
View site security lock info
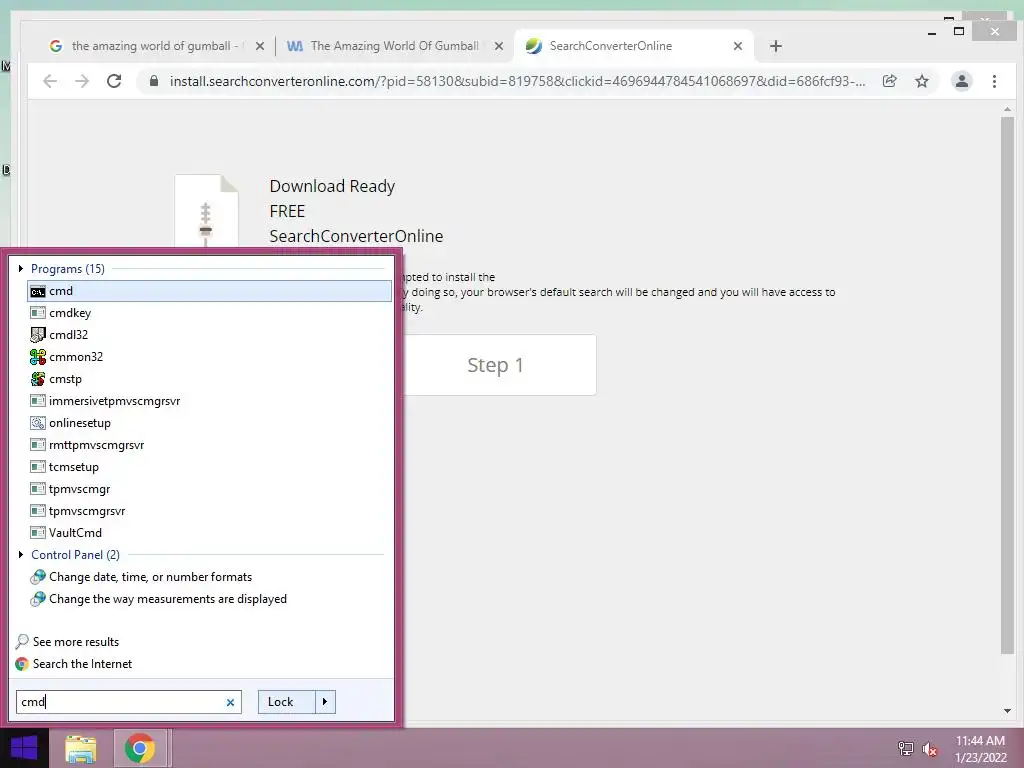(x=154, y=81)
